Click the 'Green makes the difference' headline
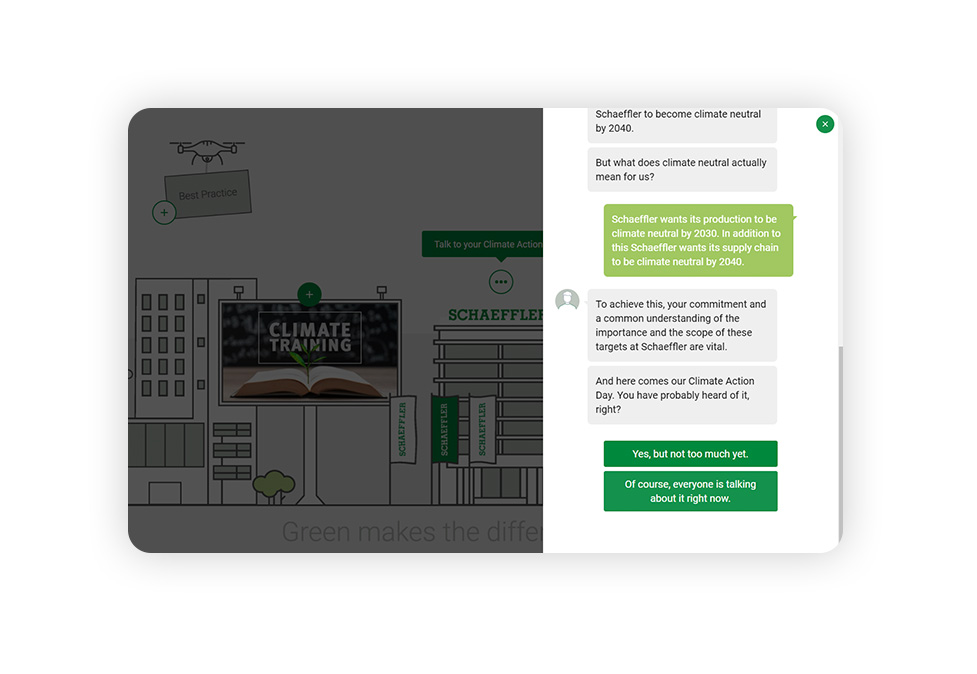This screenshot has height=674, width=977. click(410, 531)
